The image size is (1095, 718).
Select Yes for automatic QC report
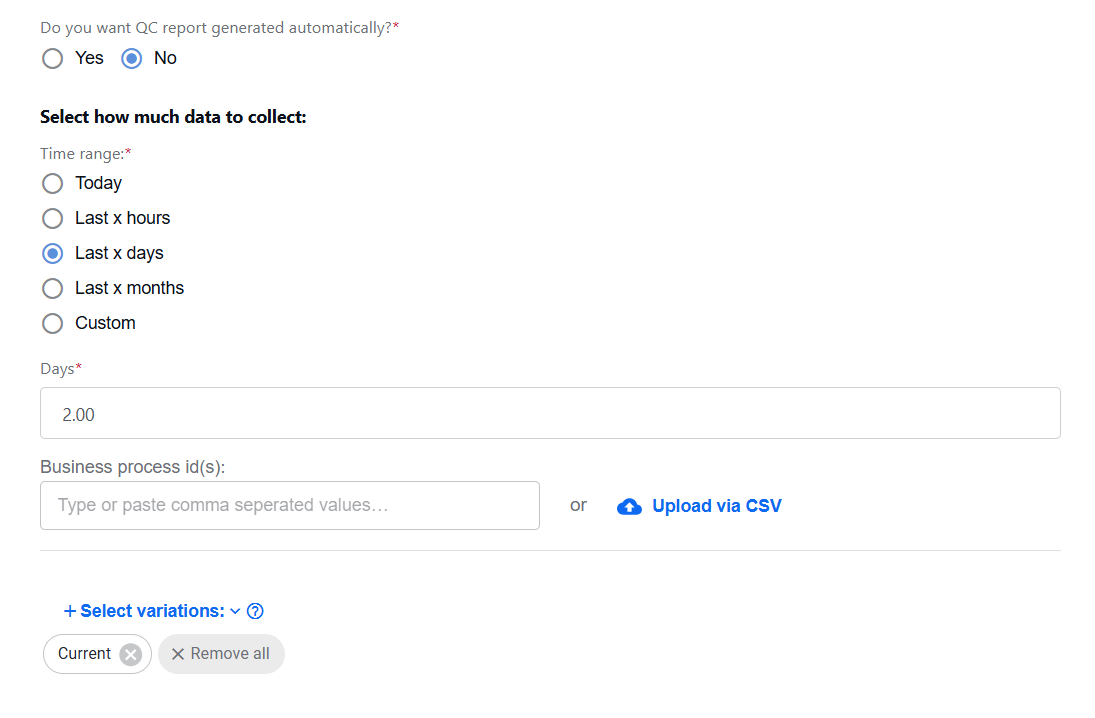(52, 58)
